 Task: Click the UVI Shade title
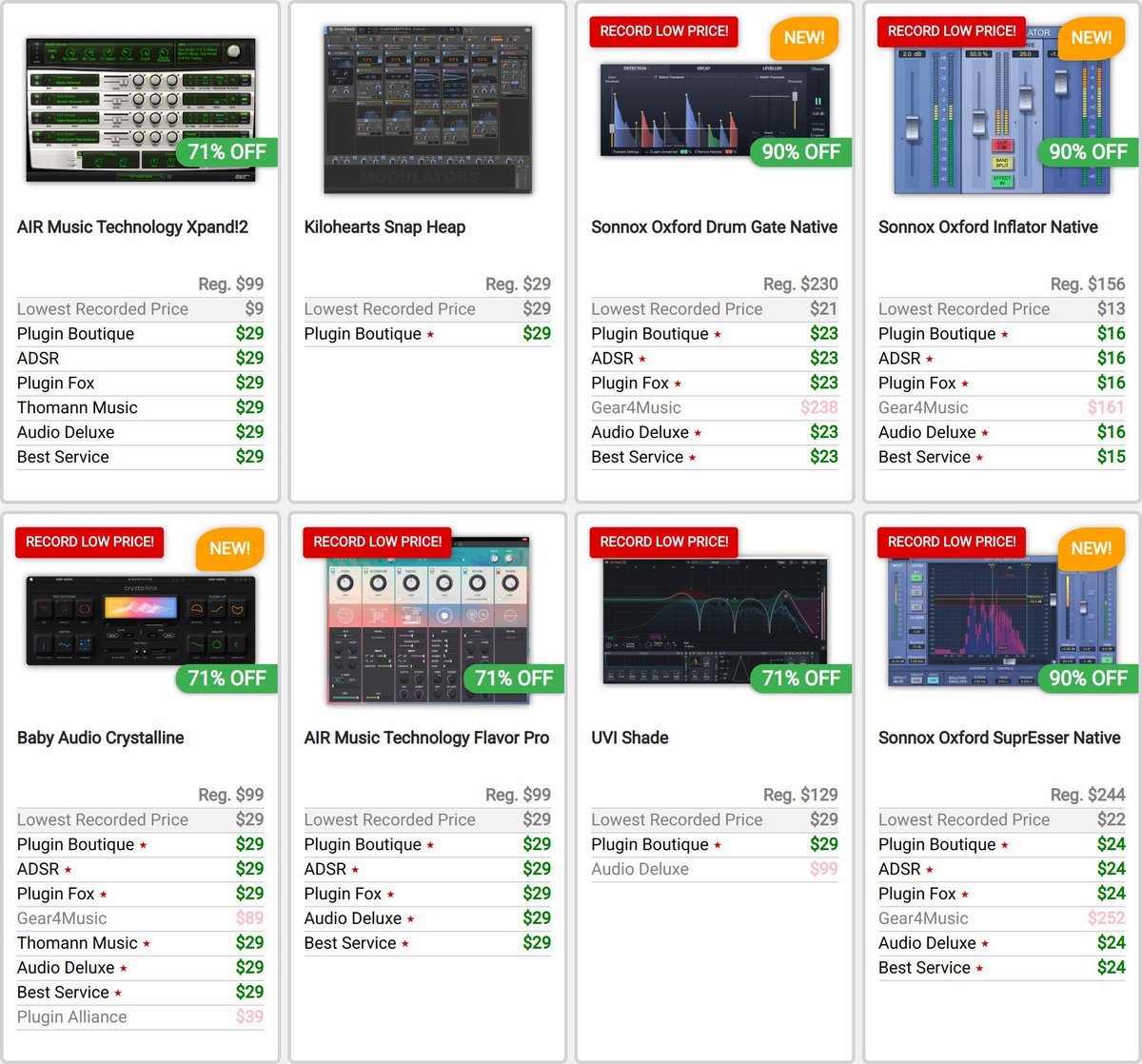[629, 738]
